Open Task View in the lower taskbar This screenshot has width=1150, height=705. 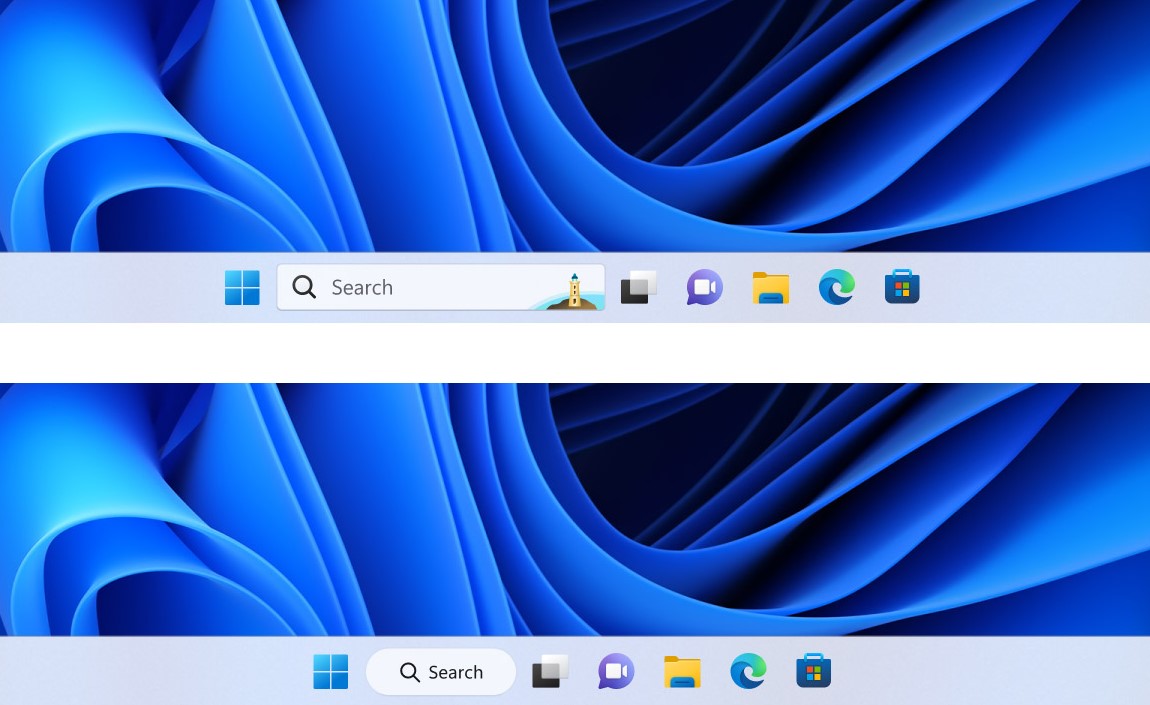coord(550,671)
